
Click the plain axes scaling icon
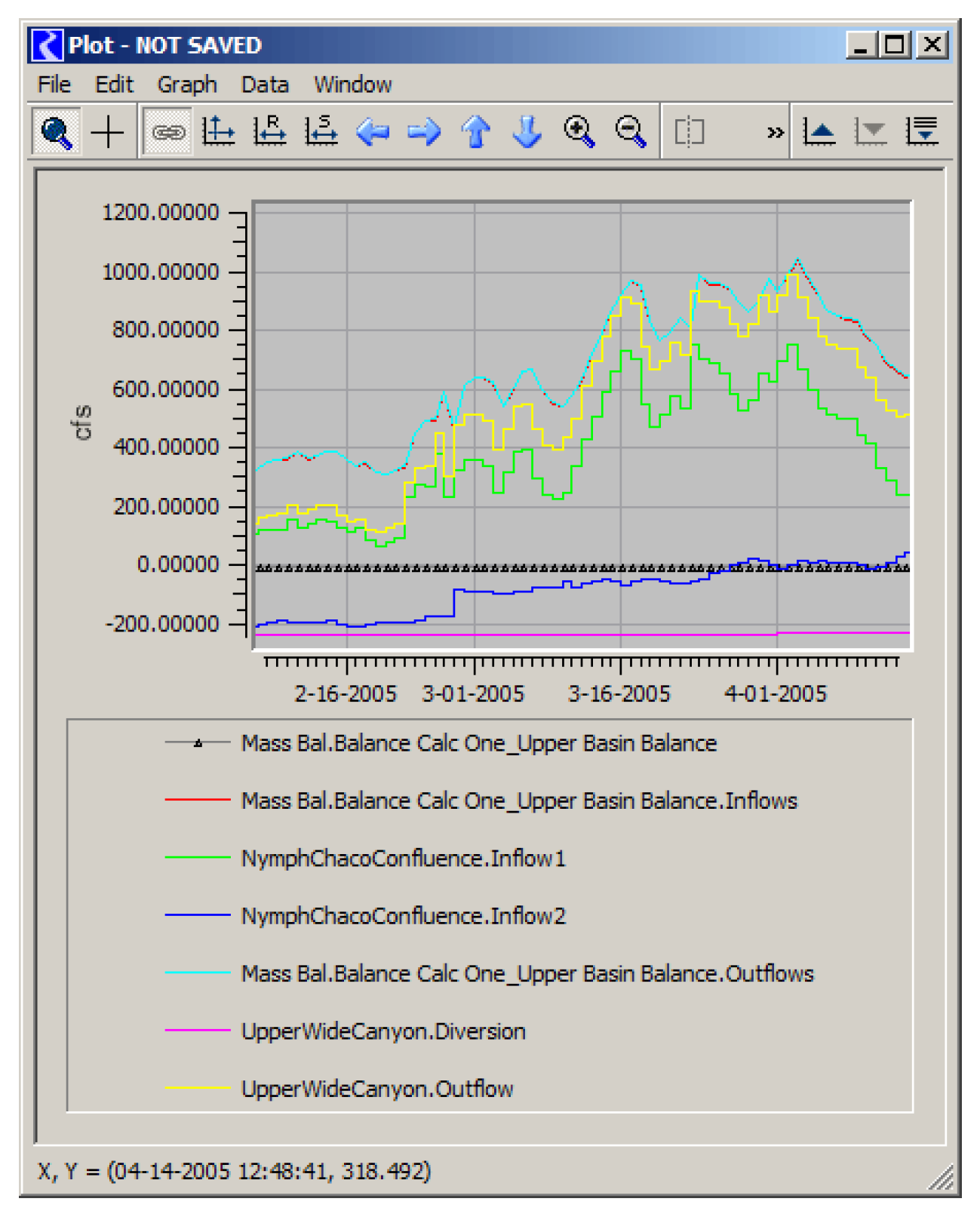click(219, 132)
